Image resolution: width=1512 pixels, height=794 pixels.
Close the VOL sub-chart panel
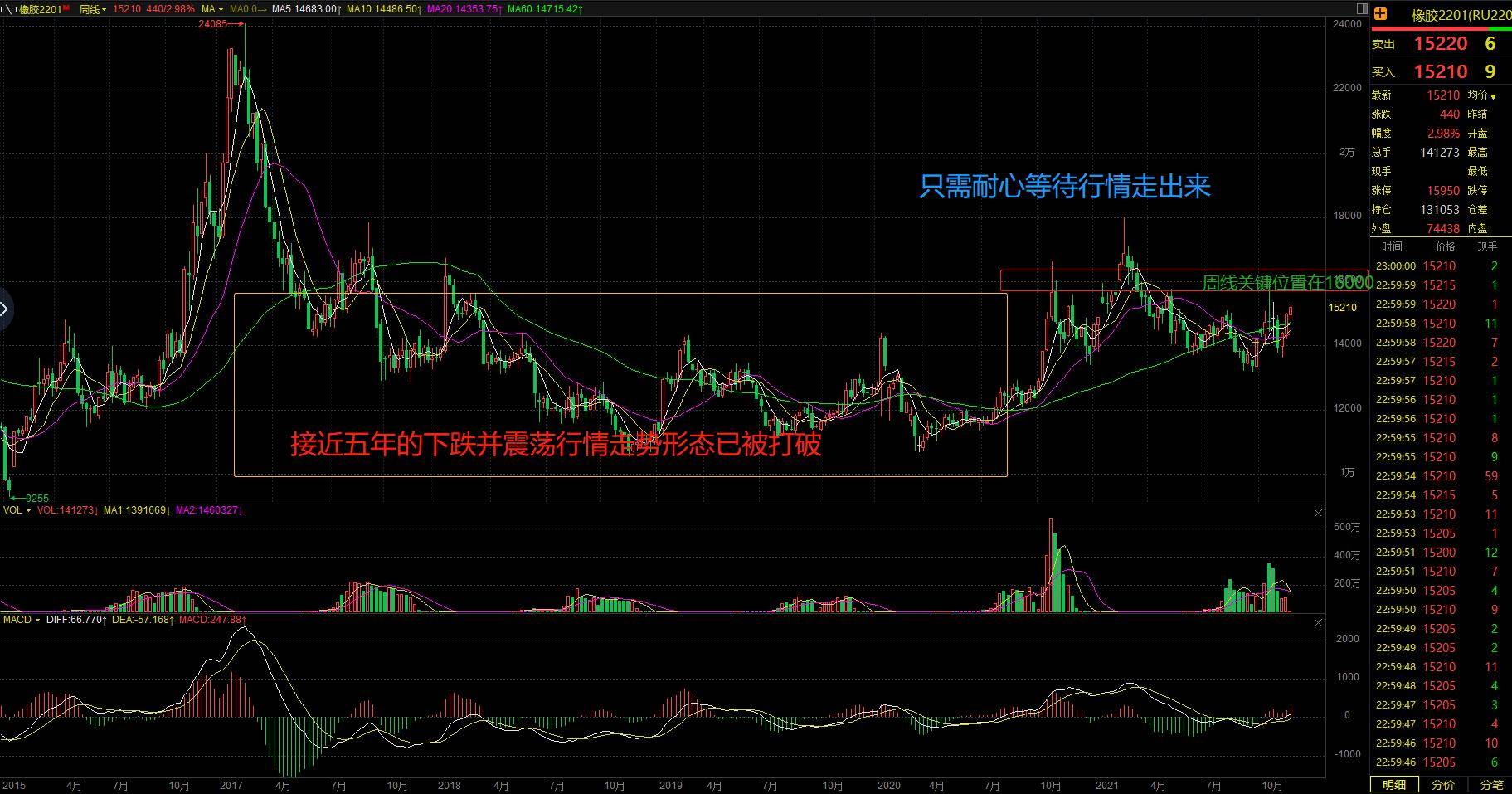point(1319,514)
